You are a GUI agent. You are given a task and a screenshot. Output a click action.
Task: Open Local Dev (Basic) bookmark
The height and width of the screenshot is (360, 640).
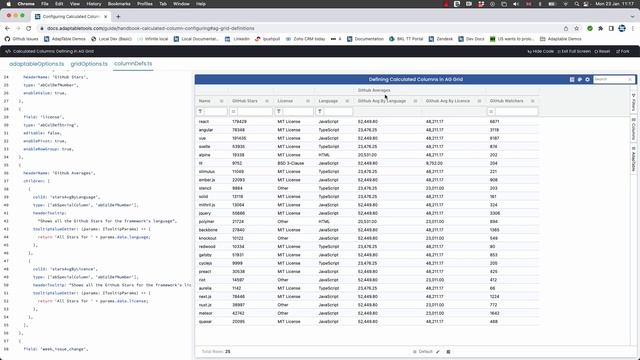(x=111, y=39)
